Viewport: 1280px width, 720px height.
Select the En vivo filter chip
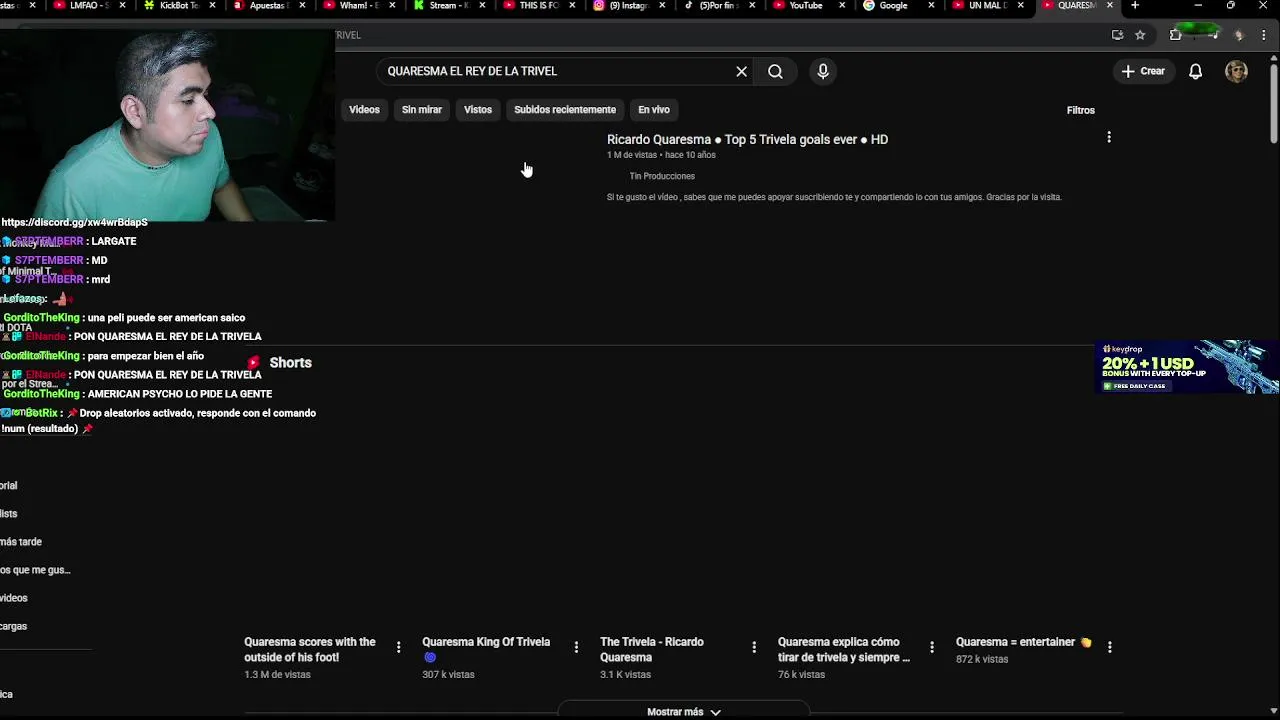[654, 110]
